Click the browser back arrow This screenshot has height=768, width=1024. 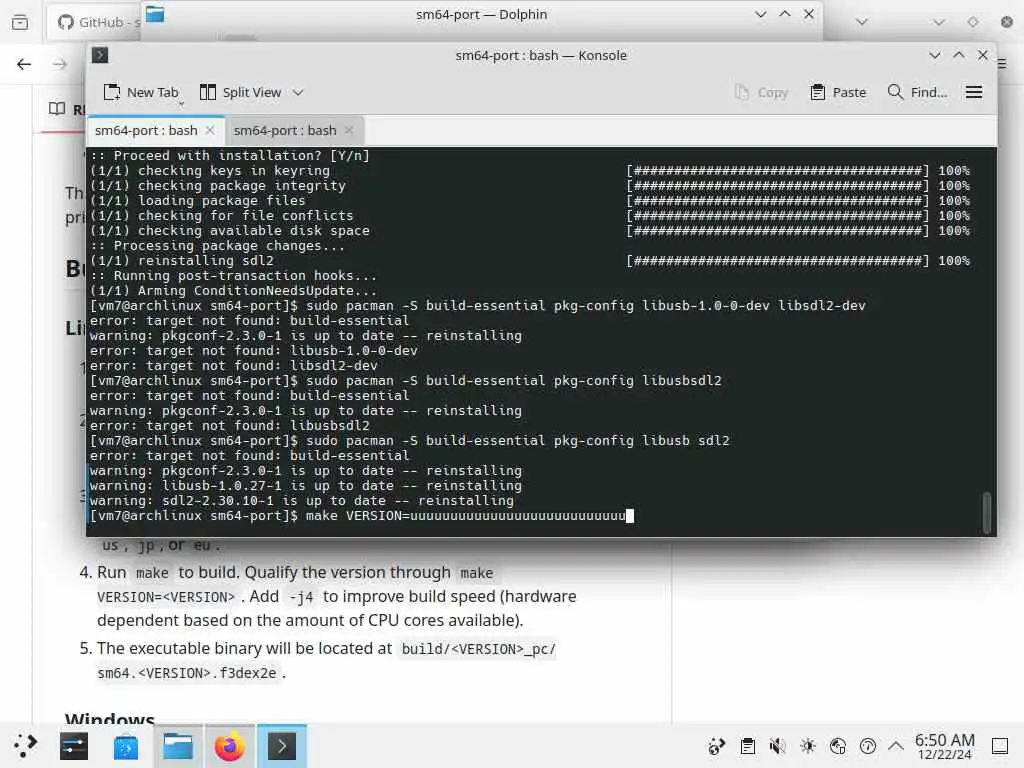point(24,64)
